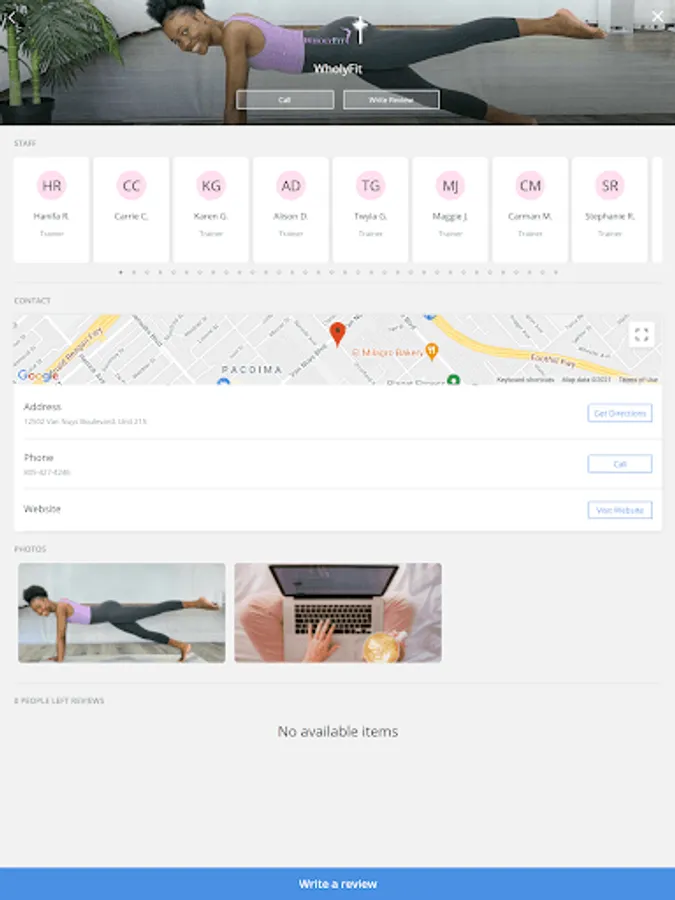The image size is (675, 900).
Task: Open the plank exercise photo thumbnail
Action: pos(122,612)
